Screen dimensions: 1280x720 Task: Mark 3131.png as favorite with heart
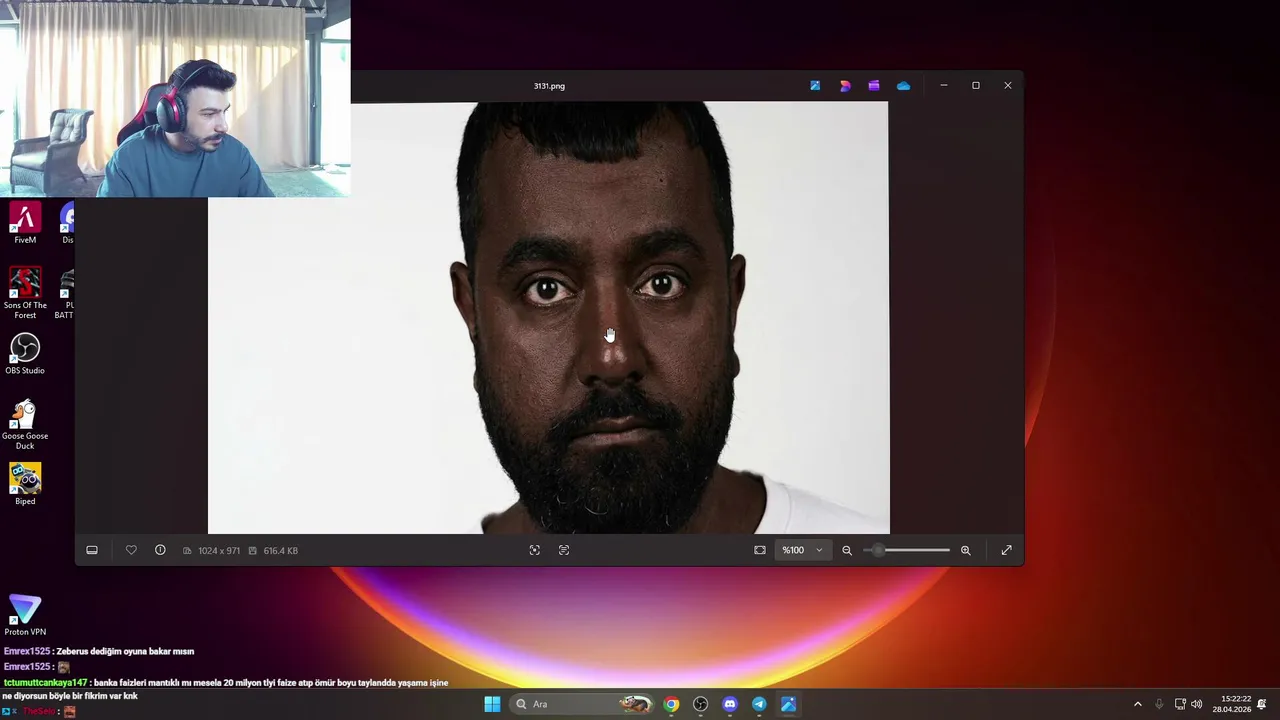(x=131, y=550)
